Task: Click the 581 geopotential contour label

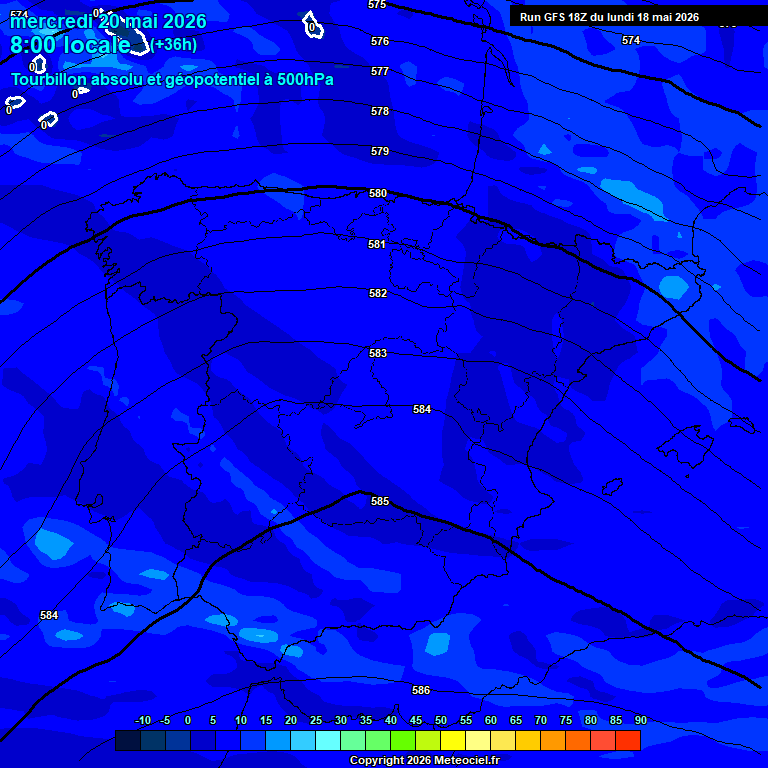Action: (377, 244)
